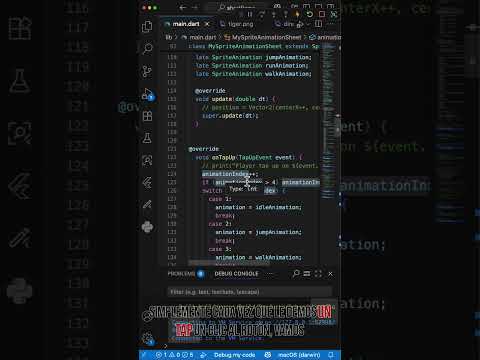480x360 pixels.
Task: Click the panel search icon
Action: point(296,274)
